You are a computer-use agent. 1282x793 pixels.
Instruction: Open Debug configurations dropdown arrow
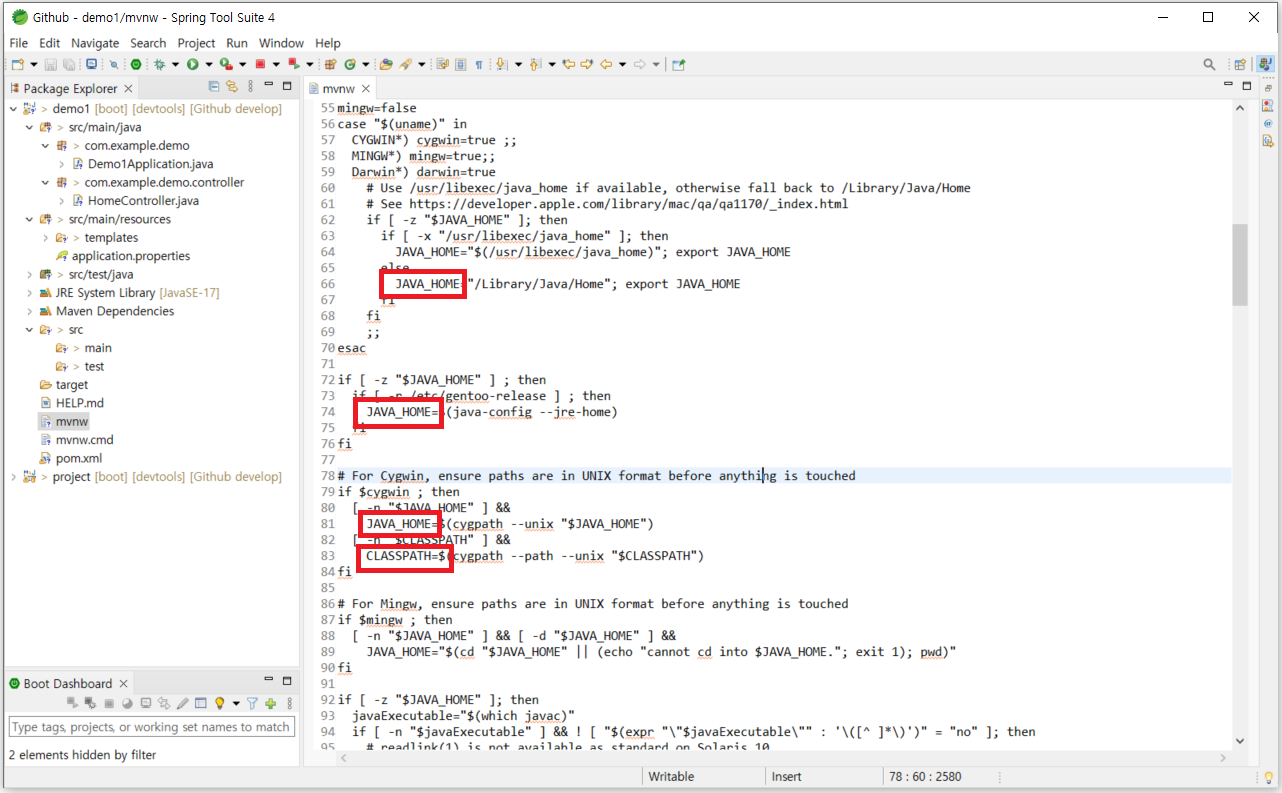pos(175,64)
